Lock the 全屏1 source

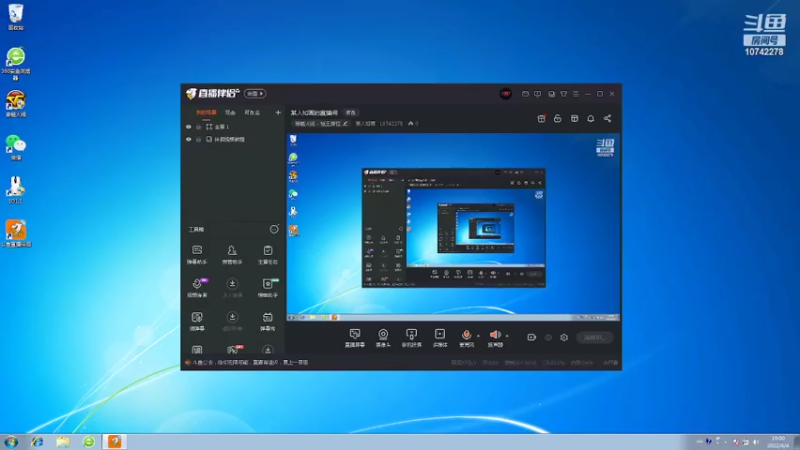click(198, 127)
